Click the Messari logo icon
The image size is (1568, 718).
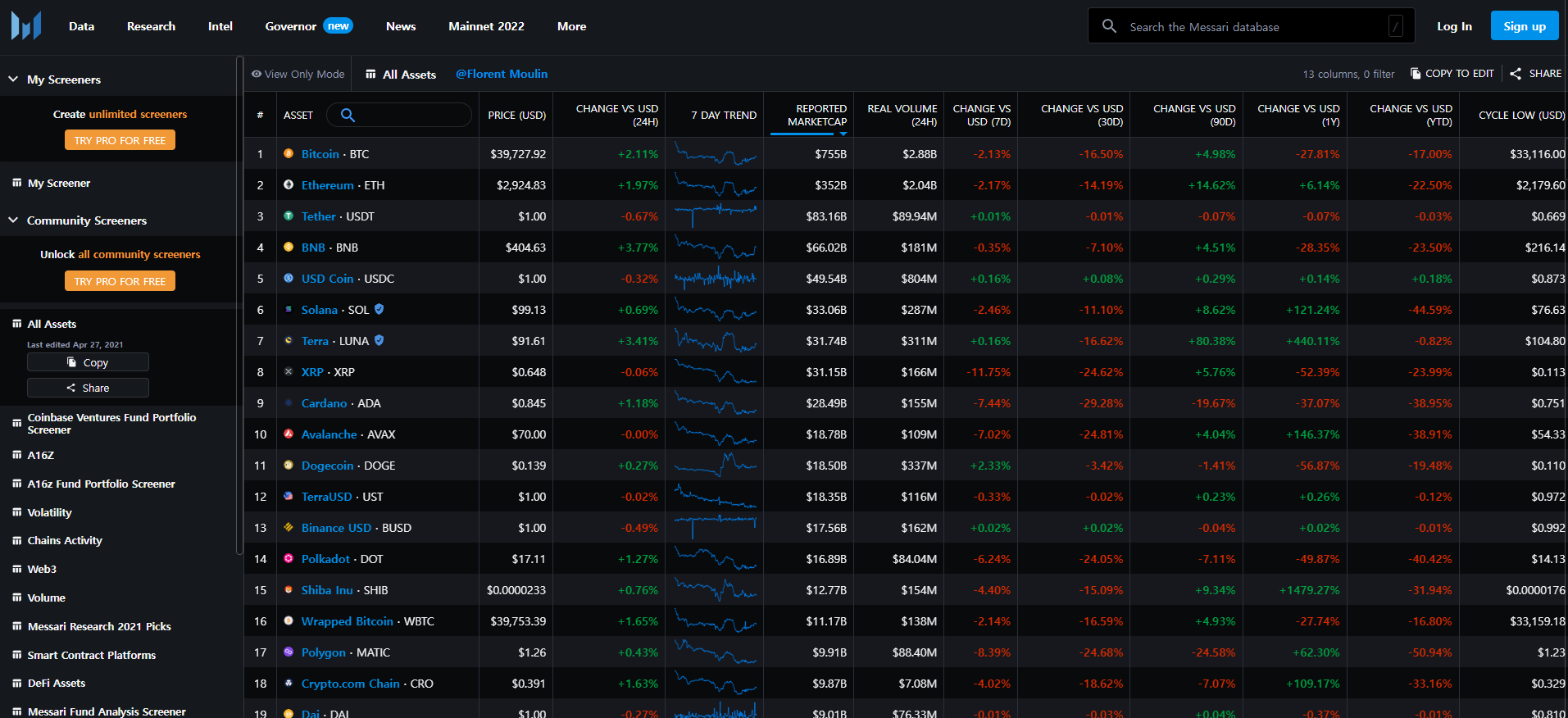pyautogui.click(x=26, y=26)
